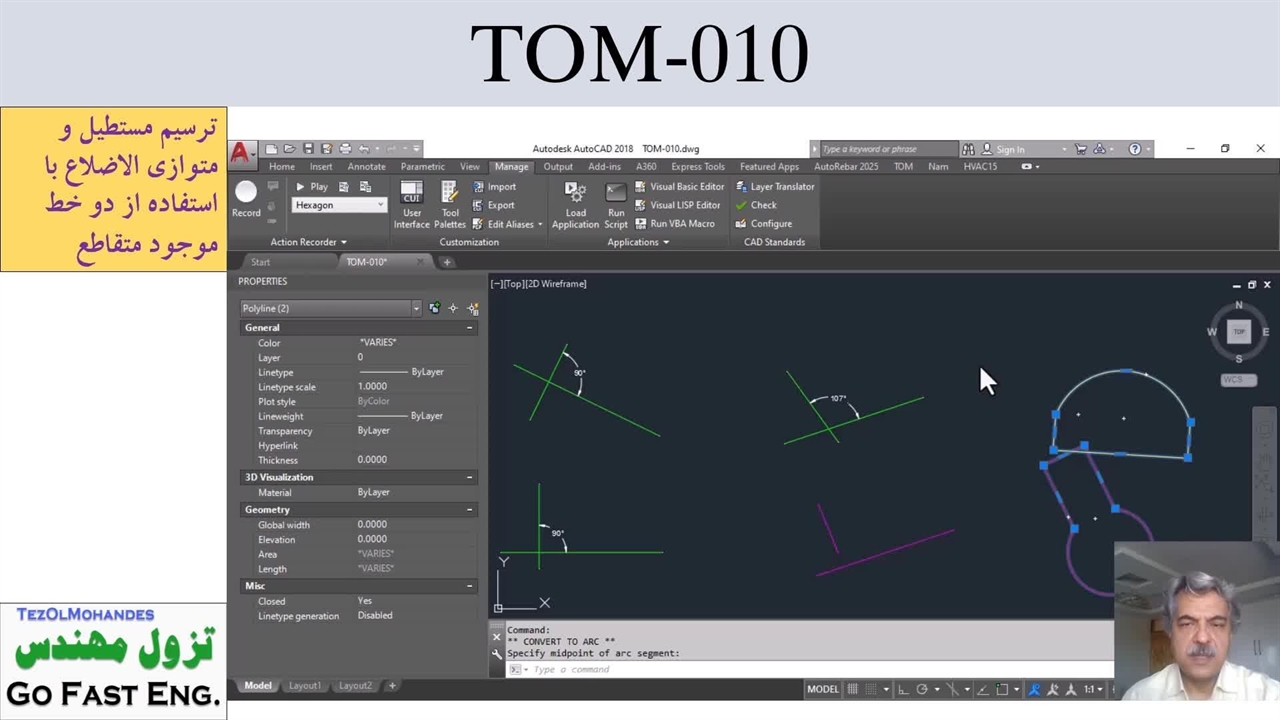Click the Select Objects crosshair icon

[x=453, y=309]
